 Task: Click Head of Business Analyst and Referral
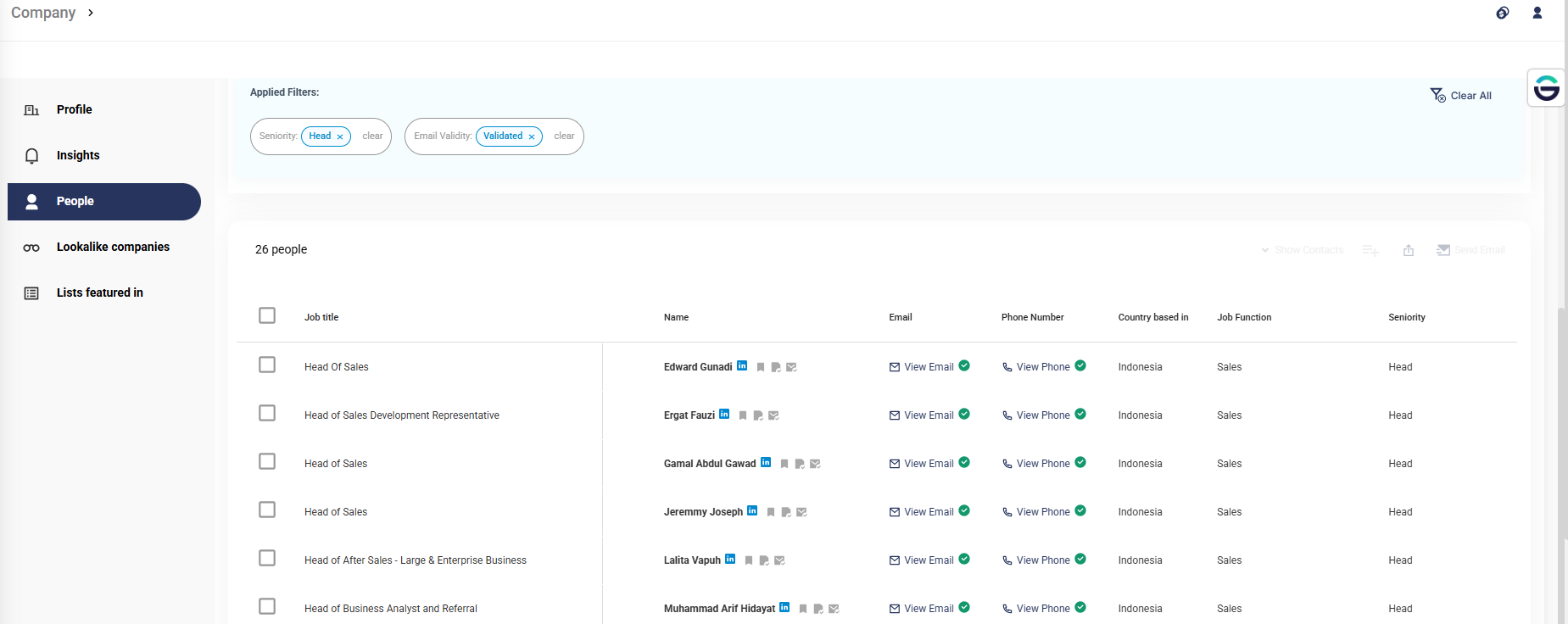click(x=391, y=609)
